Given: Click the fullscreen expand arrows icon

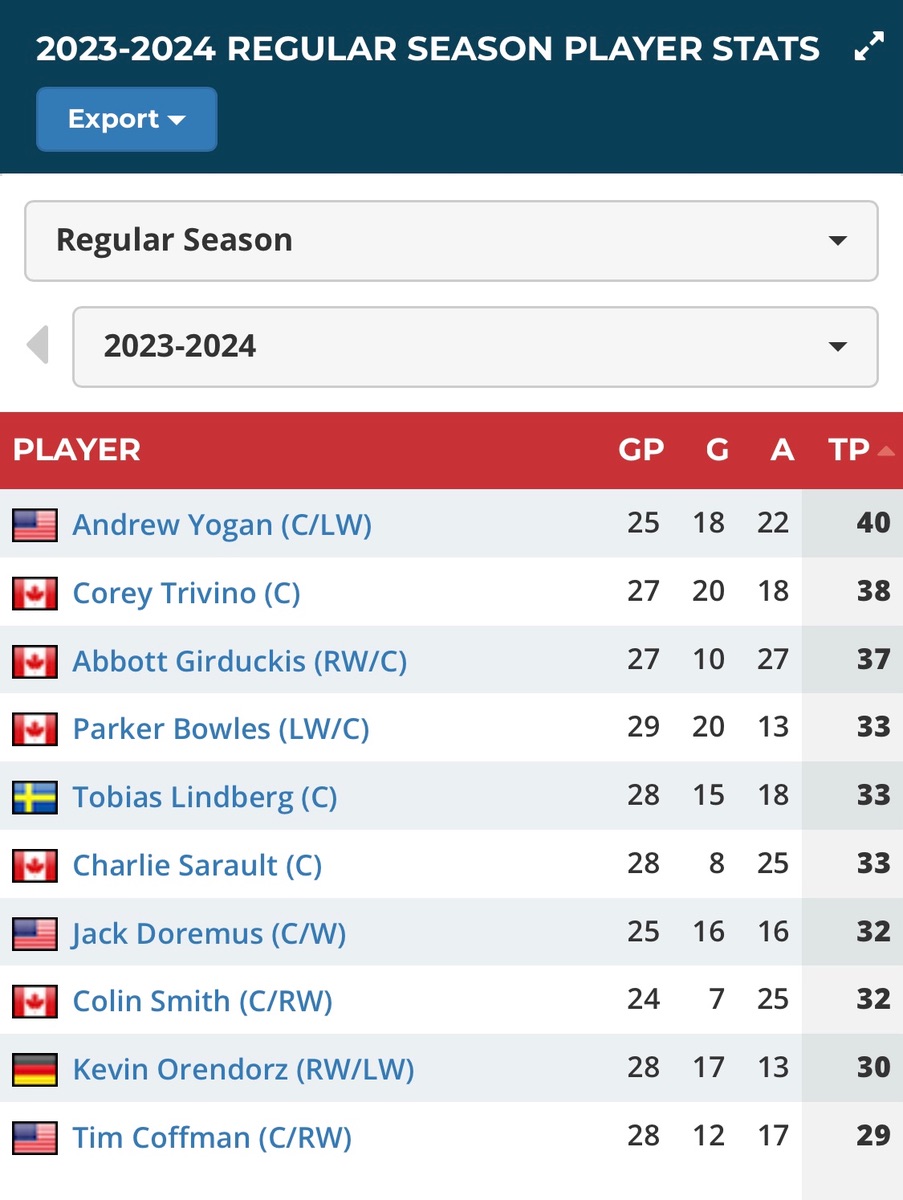Looking at the screenshot, I should tap(868, 48).
